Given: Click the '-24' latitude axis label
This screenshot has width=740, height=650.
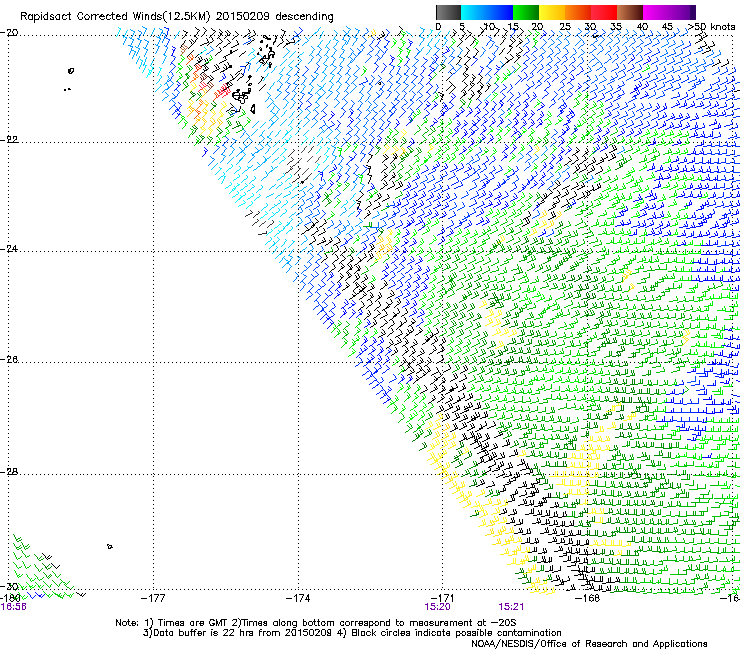Looking at the screenshot, I should pos(9,248).
